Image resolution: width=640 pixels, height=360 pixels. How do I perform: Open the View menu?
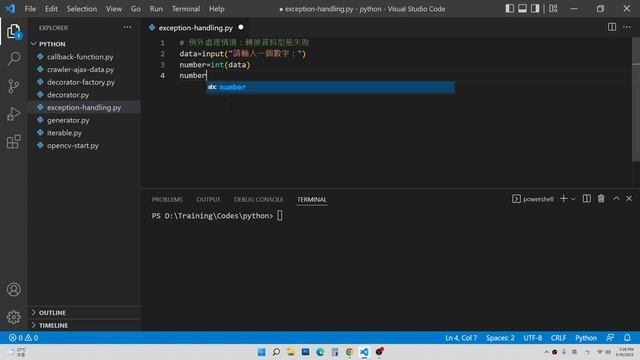pyautogui.click(x=113, y=9)
